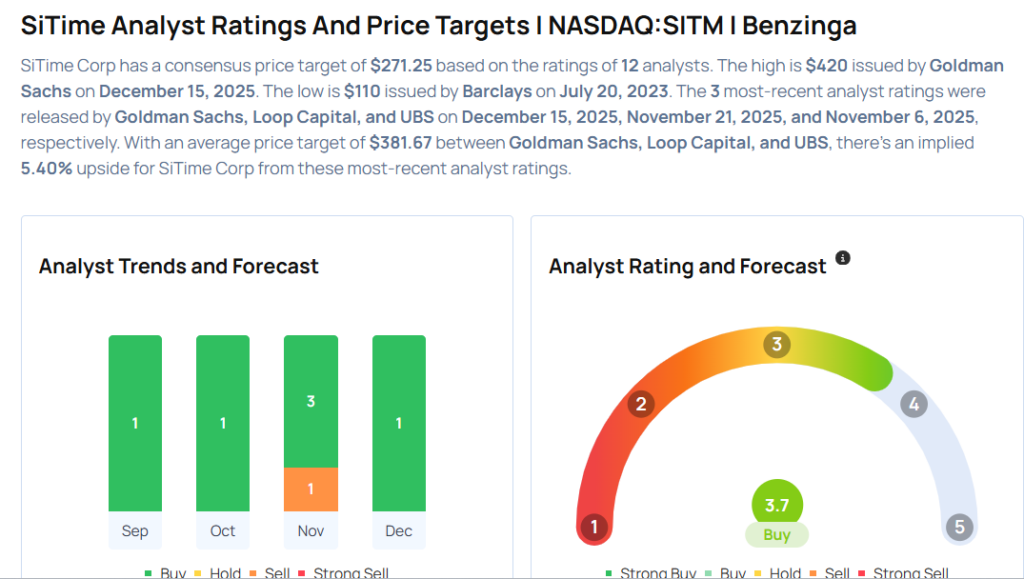
Task: Click the Buy badge under the 3.7 score
Action: coord(777,535)
